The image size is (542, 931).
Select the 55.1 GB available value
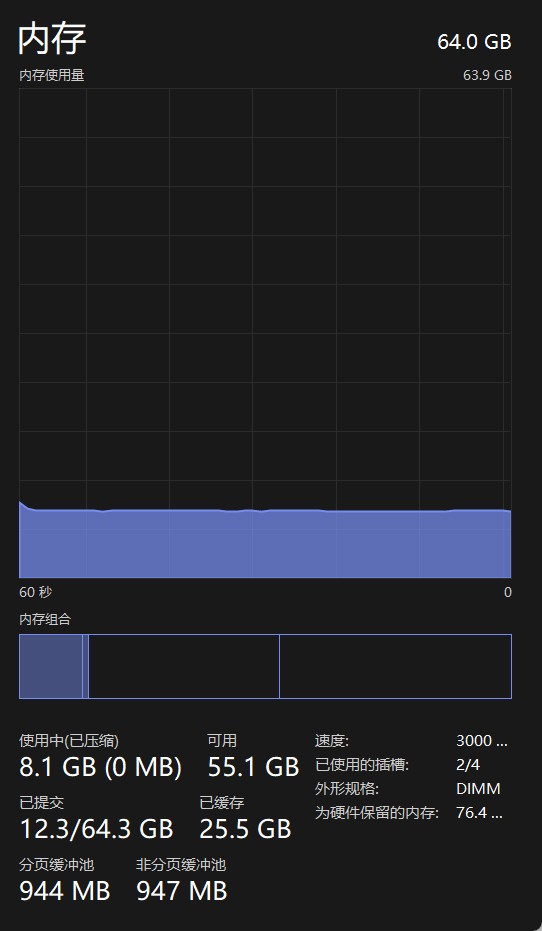coord(253,767)
